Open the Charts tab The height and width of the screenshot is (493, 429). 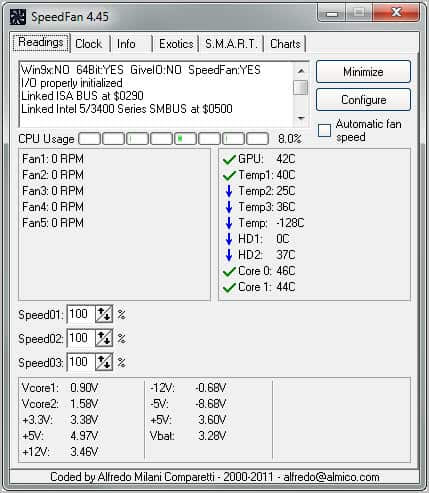tap(285, 44)
